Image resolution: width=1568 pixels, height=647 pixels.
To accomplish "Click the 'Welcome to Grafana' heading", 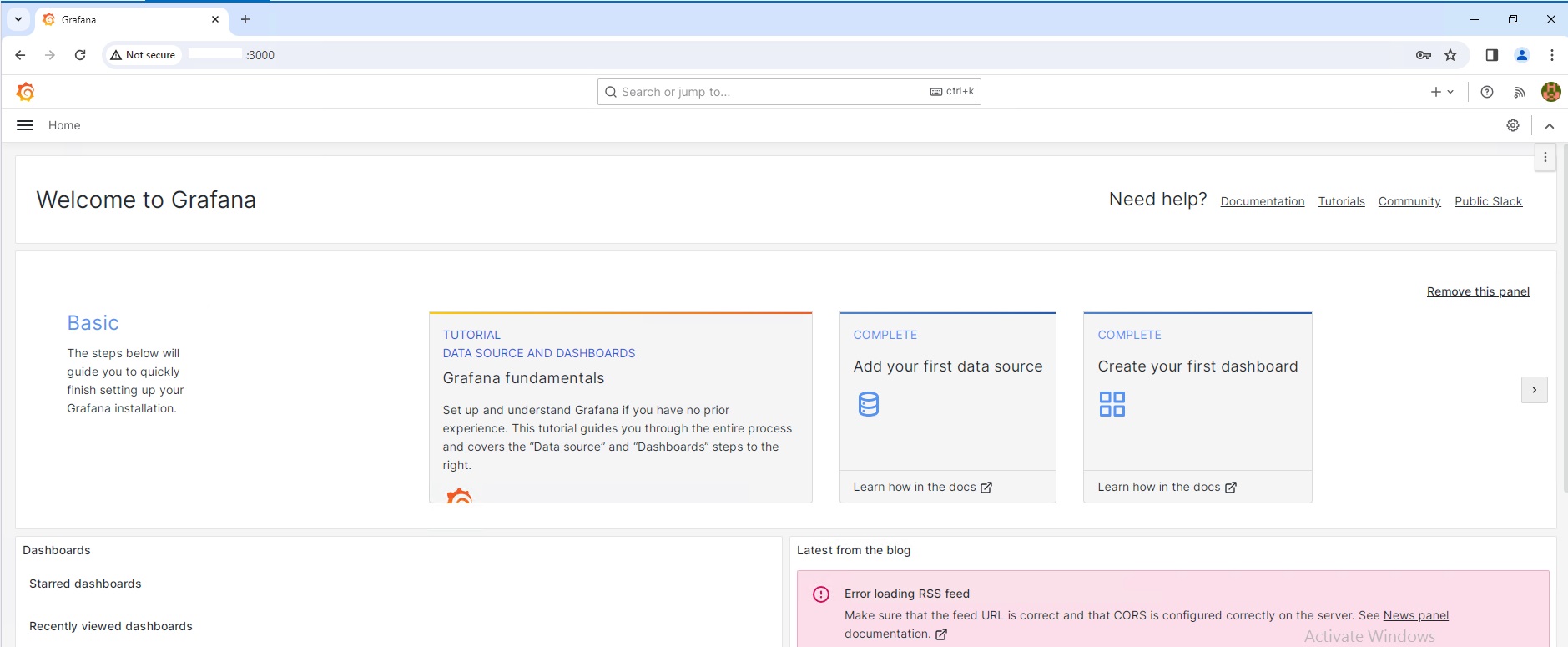I will tap(146, 200).
